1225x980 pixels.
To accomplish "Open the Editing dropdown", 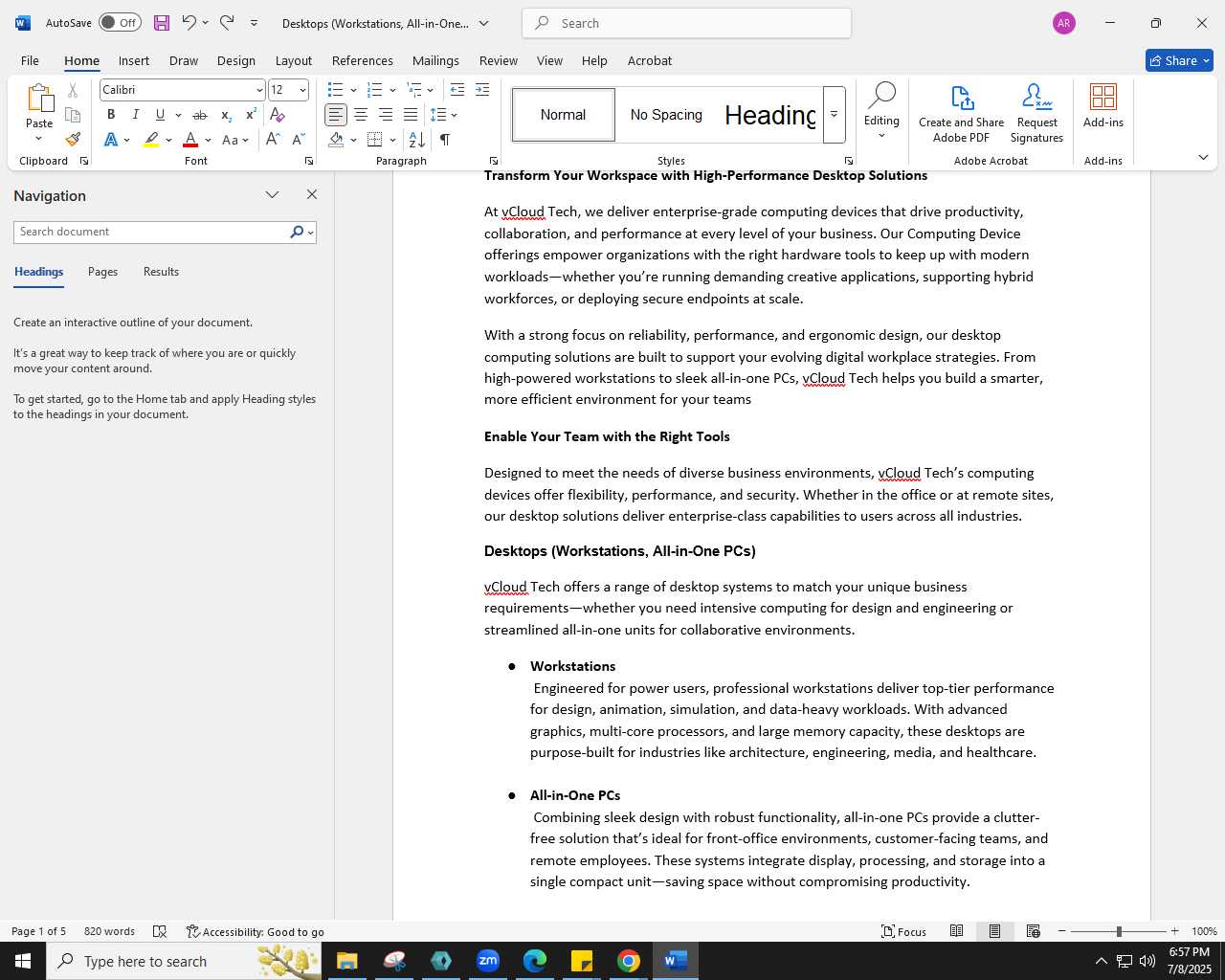I will pos(881,112).
